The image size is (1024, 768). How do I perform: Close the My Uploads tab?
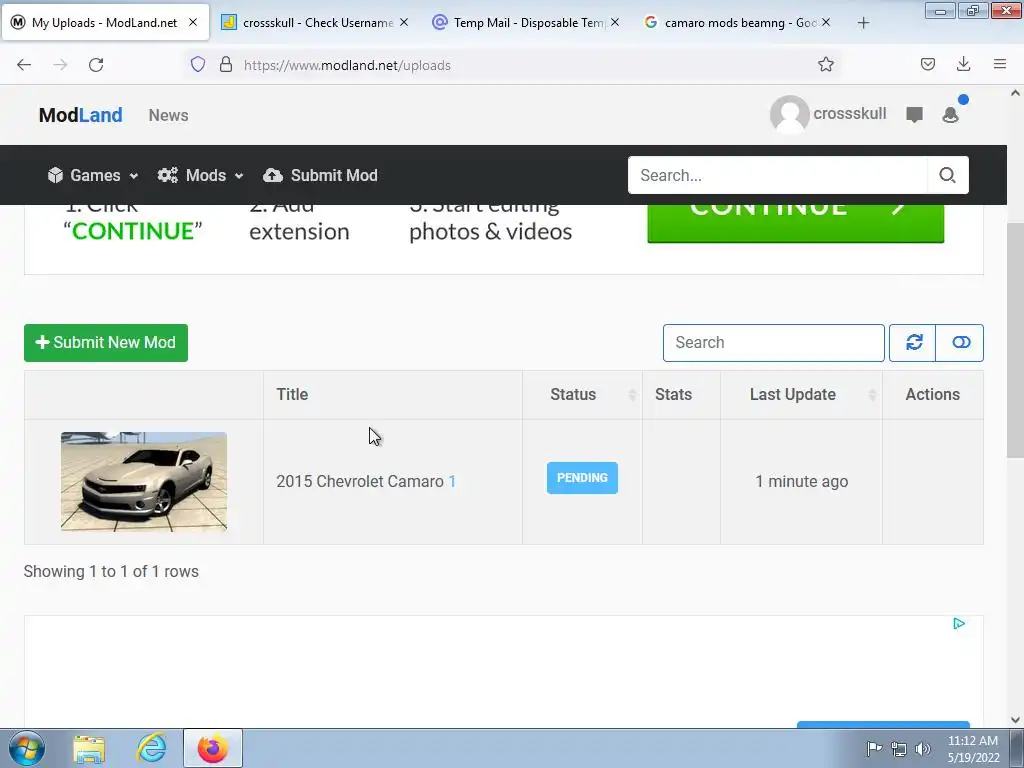tap(193, 22)
